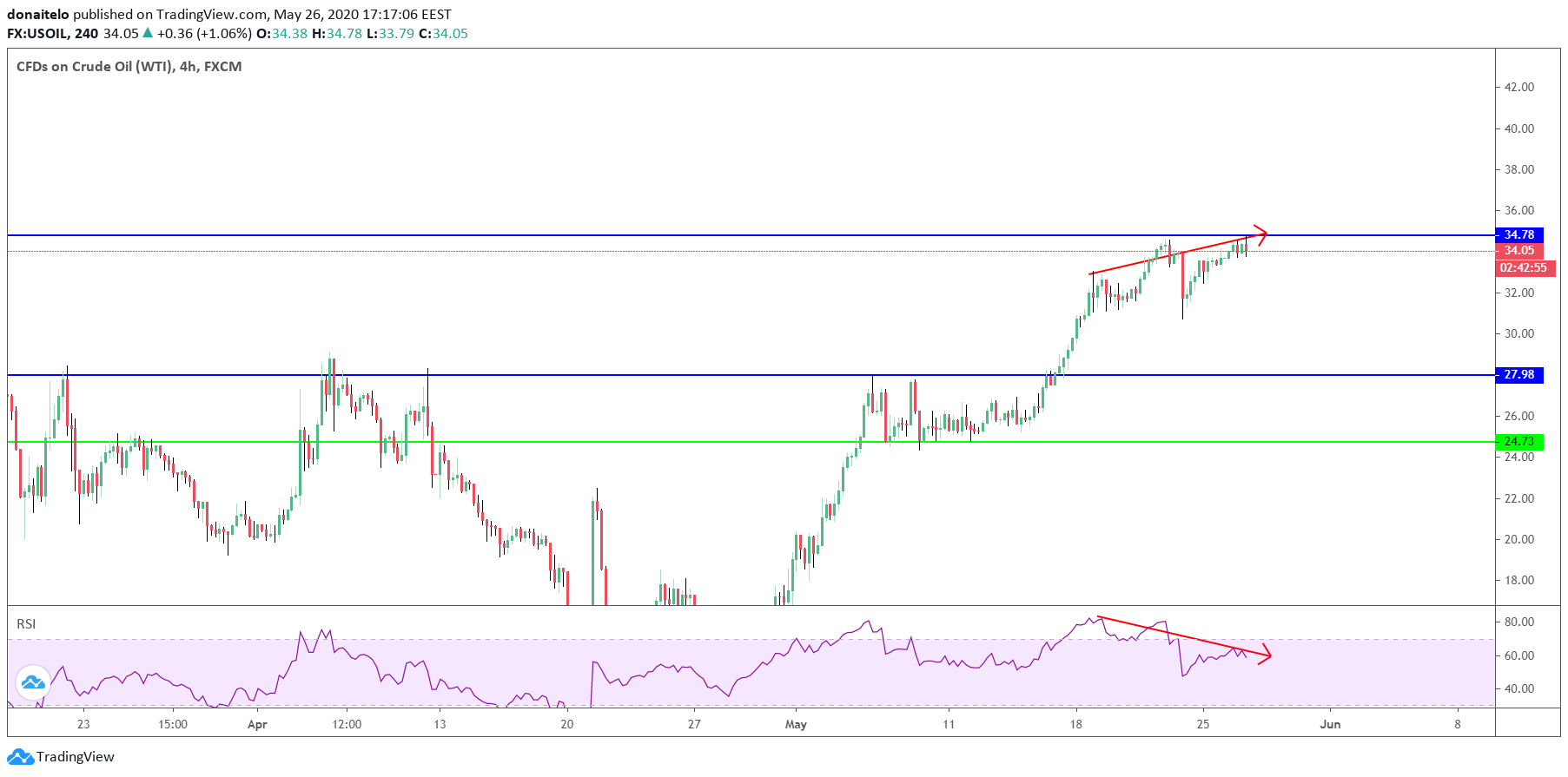1568x777 pixels.
Task: Click the 32.00 price axis value
Action: coord(1519,293)
